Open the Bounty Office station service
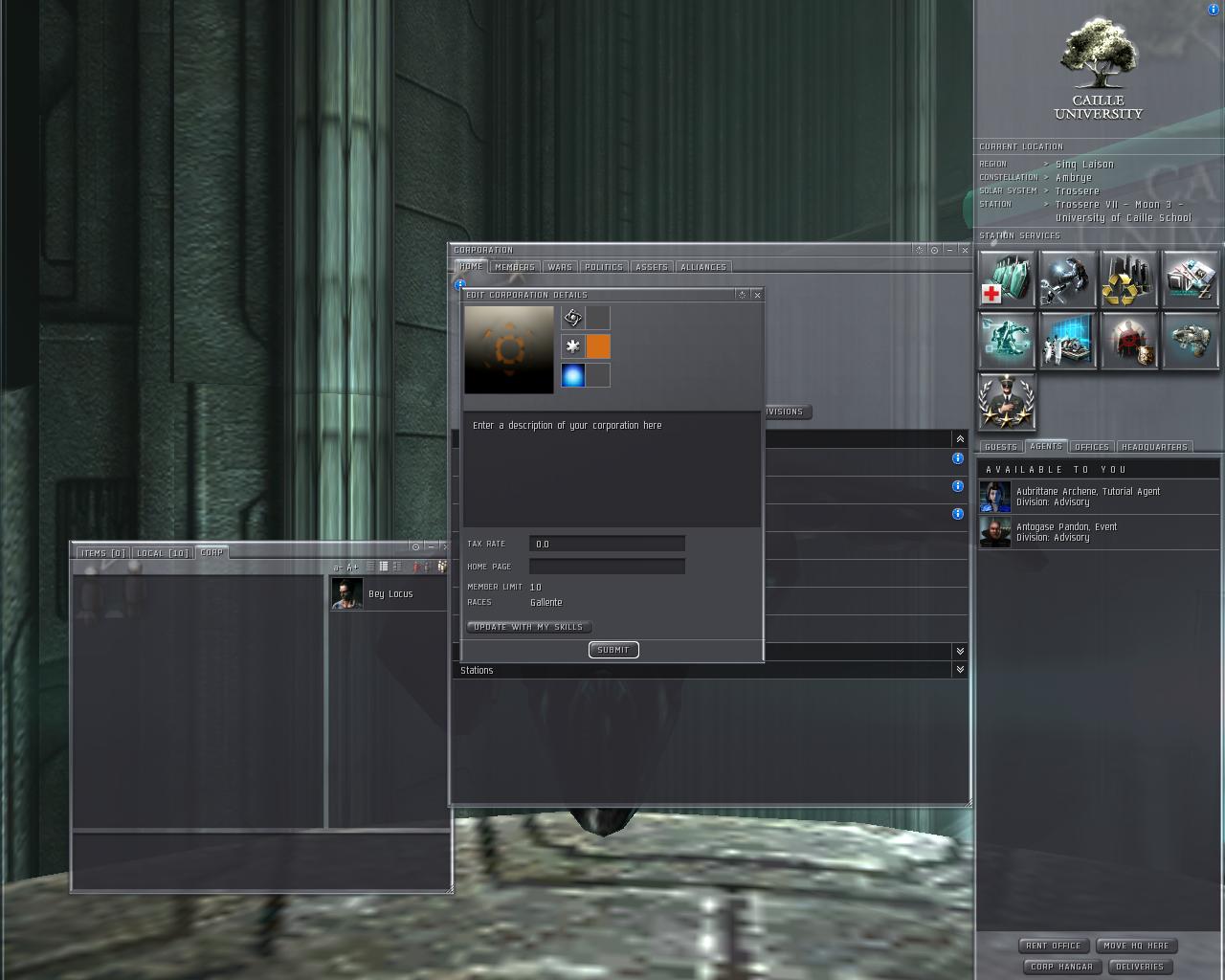This screenshot has height=980, width=1225. tap(1129, 341)
